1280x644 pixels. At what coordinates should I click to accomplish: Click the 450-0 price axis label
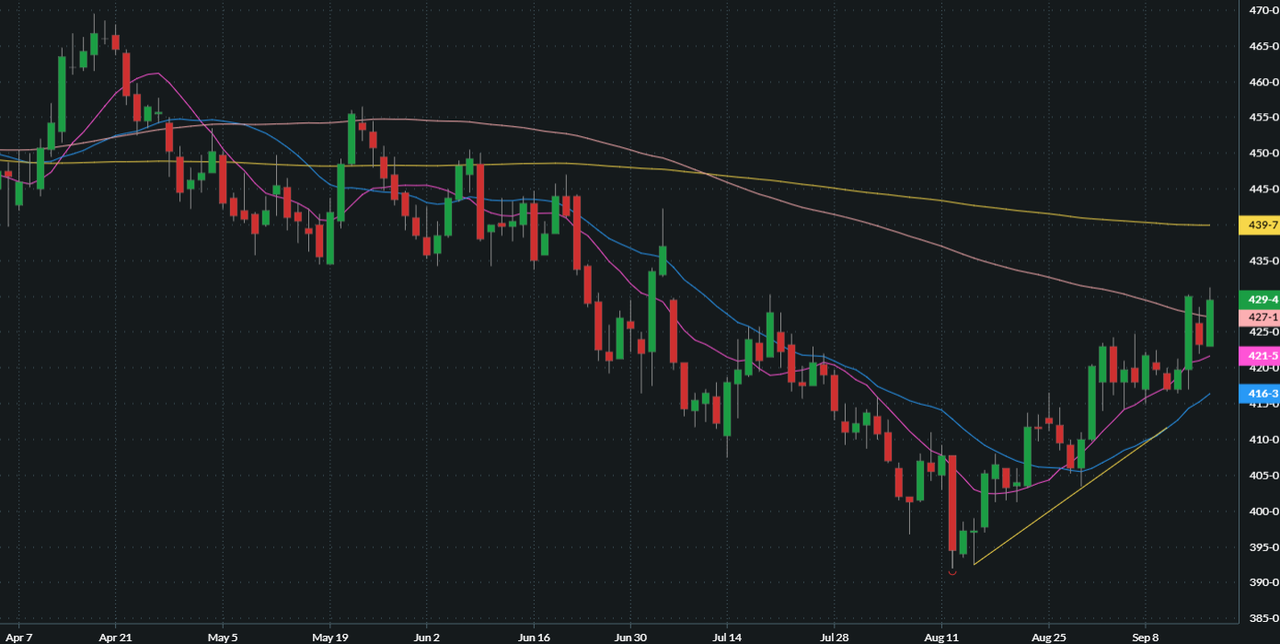point(1264,153)
